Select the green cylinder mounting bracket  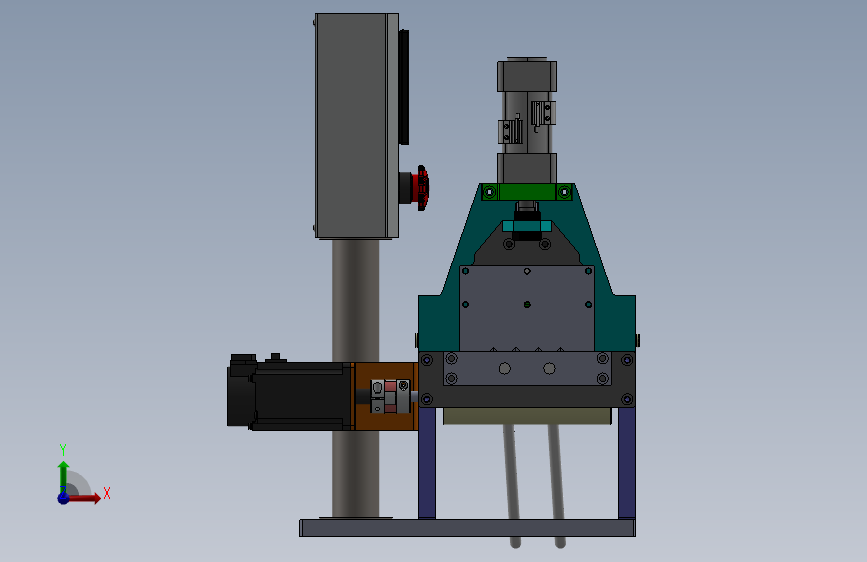tap(526, 192)
